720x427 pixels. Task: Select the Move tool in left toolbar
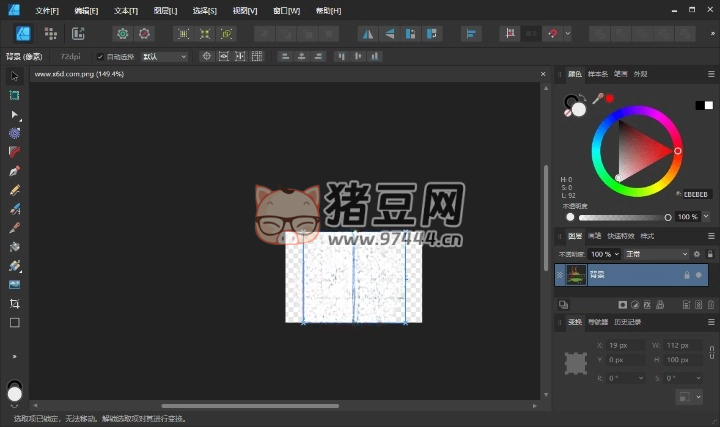coord(15,76)
